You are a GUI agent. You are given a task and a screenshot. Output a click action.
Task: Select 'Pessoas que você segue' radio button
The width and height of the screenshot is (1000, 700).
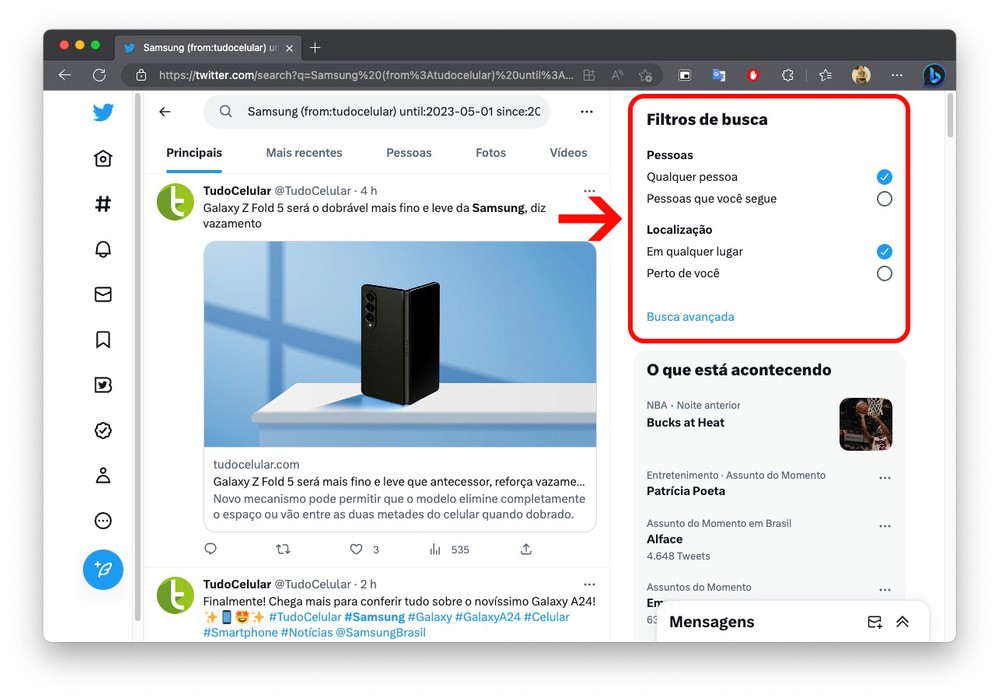tap(884, 199)
